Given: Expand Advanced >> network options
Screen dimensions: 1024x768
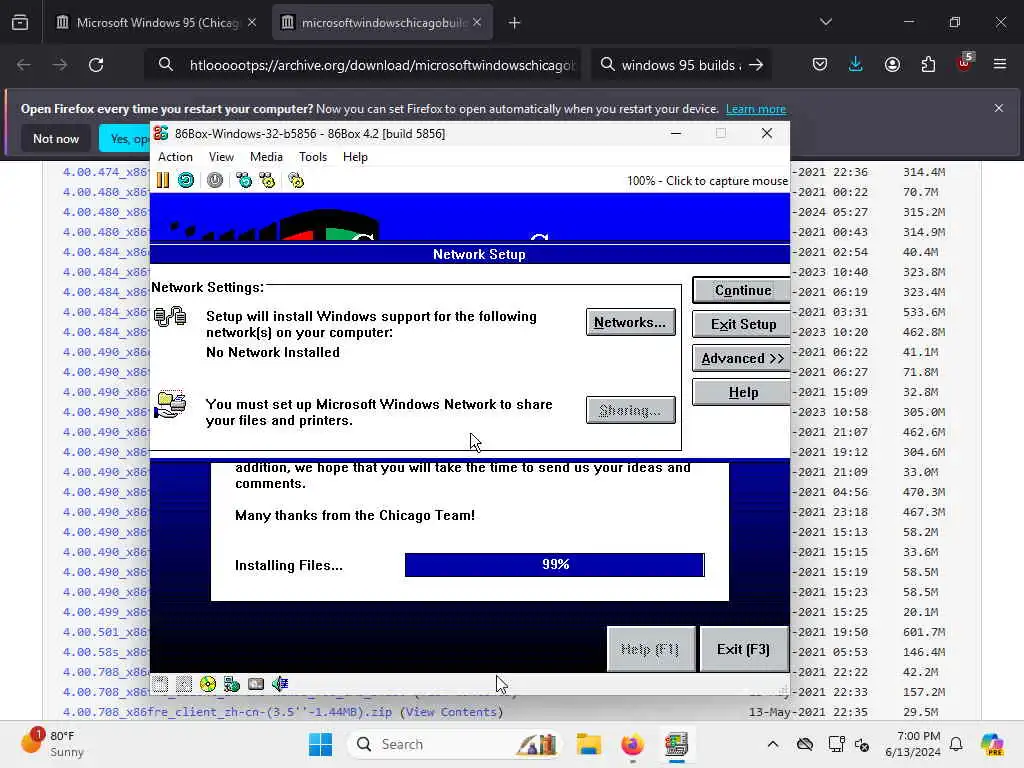Looking at the screenshot, I should click(743, 359).
